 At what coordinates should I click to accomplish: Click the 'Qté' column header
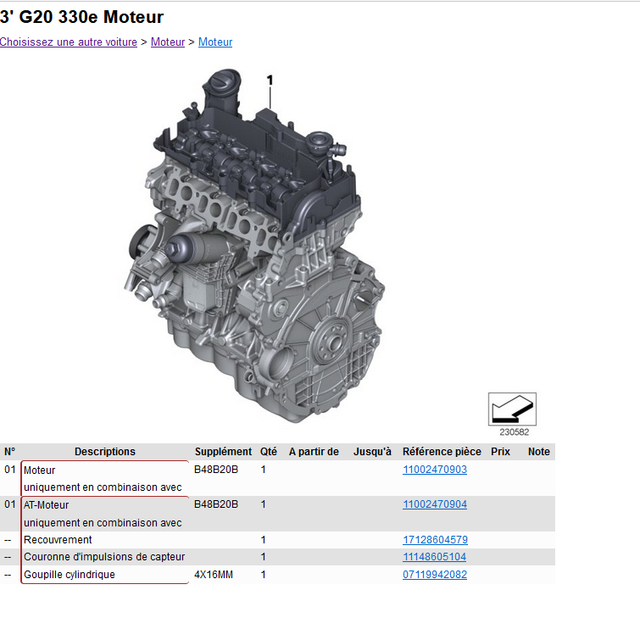pos(269,451)
